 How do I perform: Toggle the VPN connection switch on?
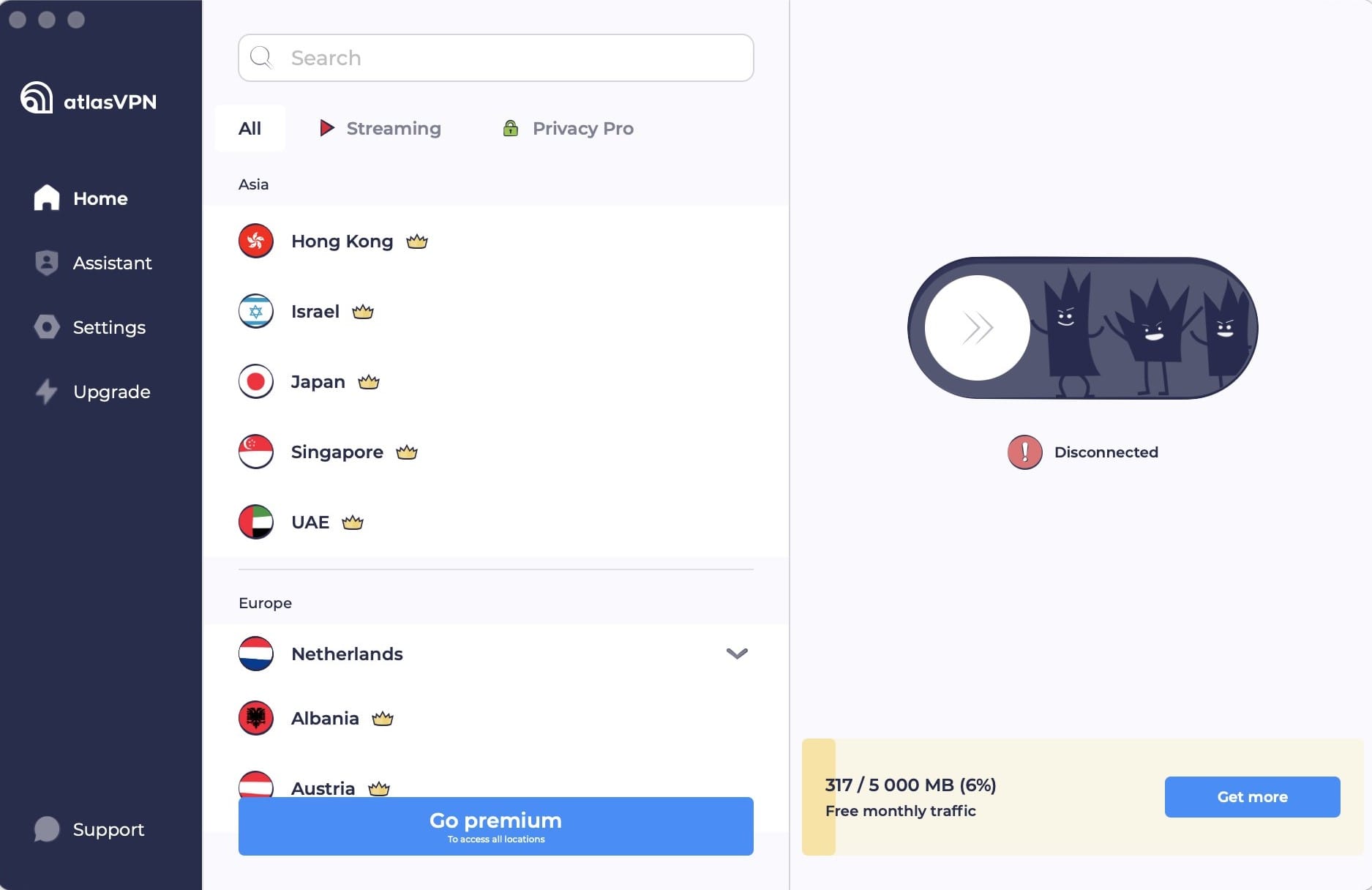tap(1082, 328)
